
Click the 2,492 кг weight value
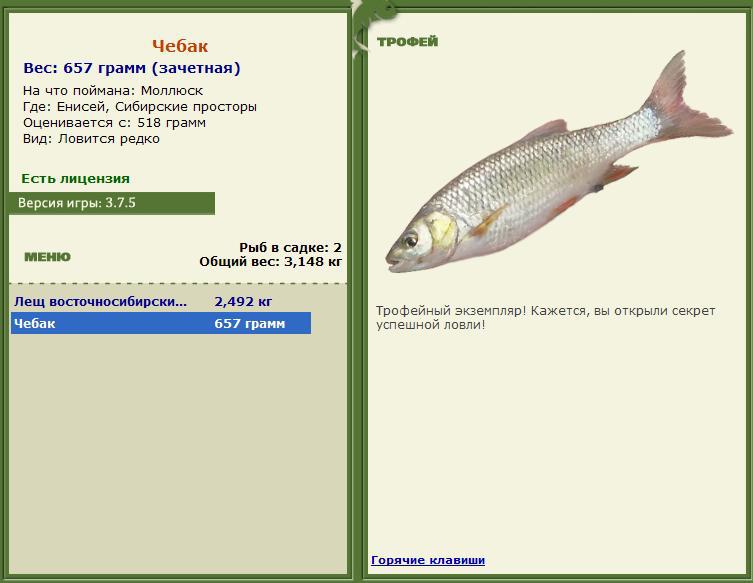point(243,302)
